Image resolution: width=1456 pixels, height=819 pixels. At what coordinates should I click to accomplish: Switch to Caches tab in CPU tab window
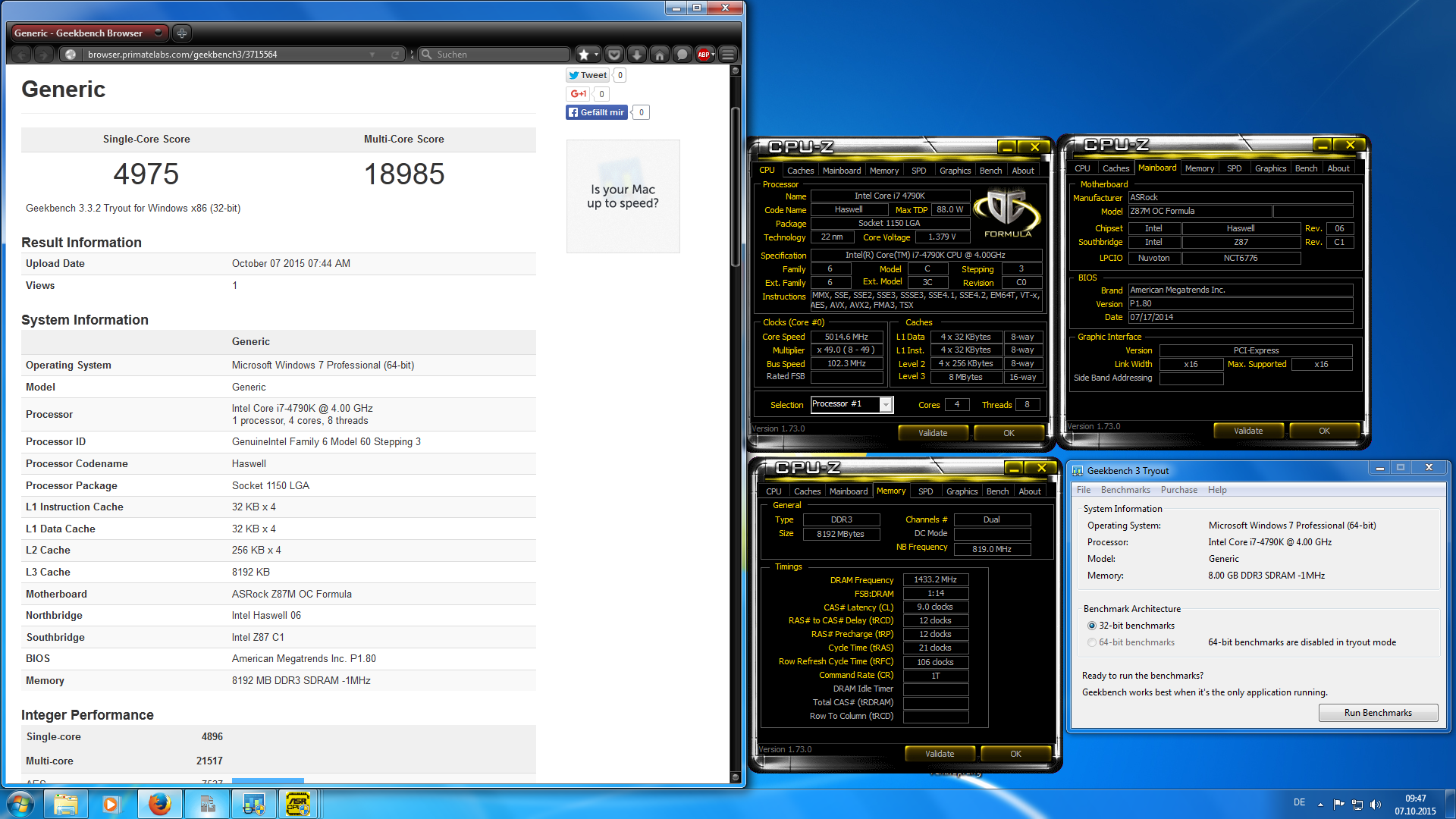tap(800, 171)
